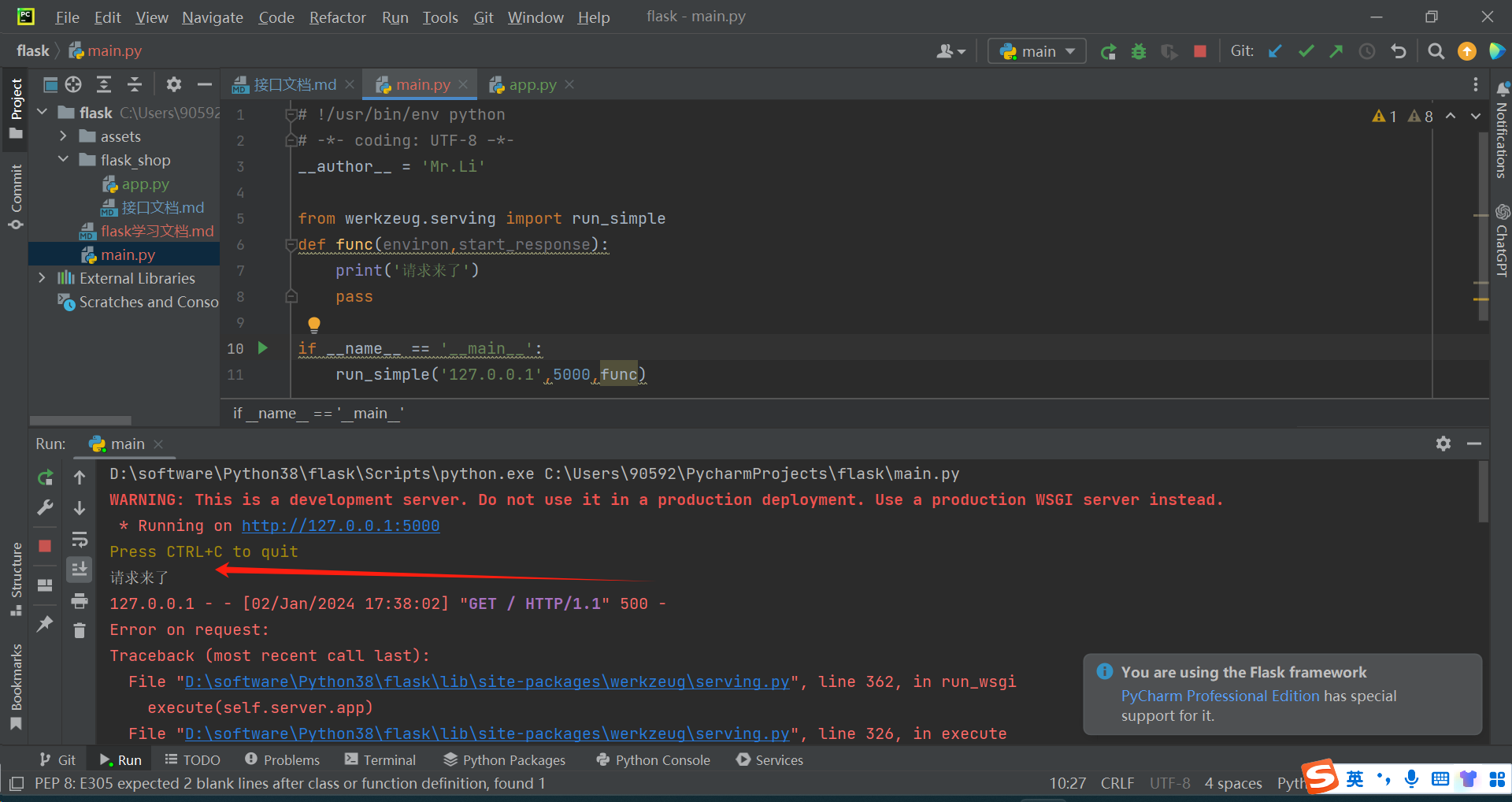Toggle the Commit tool window sidebar

click(x=16, y=196)
